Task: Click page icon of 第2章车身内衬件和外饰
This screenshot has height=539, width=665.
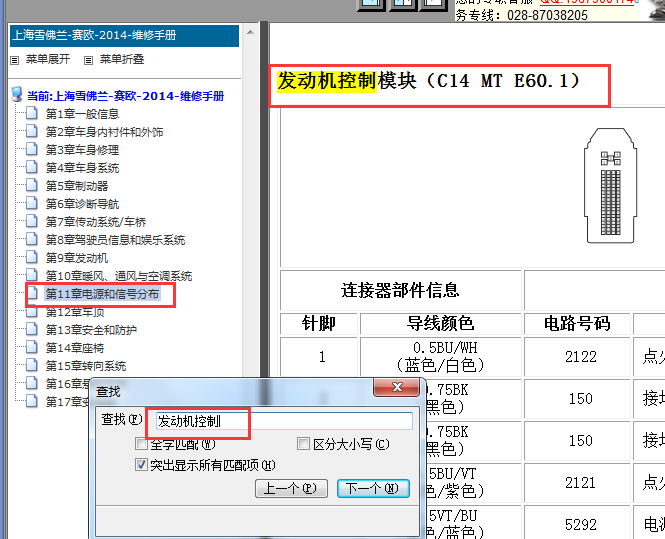Action: tap(32, 131)
